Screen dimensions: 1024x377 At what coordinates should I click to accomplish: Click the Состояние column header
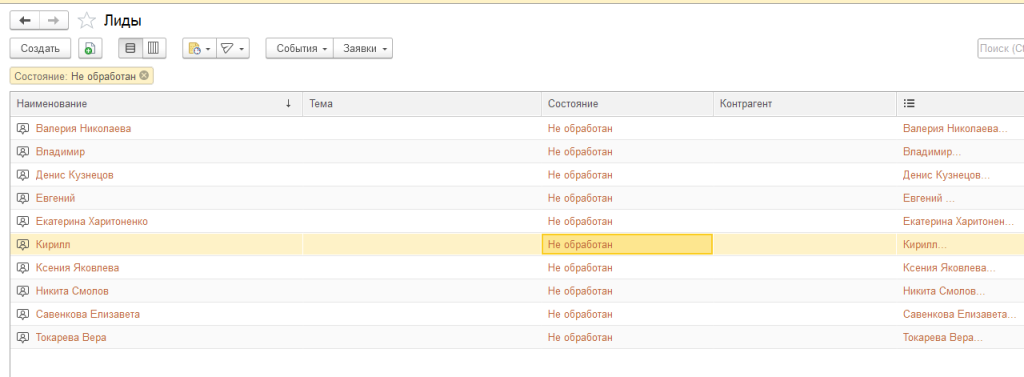pos(627,104)
